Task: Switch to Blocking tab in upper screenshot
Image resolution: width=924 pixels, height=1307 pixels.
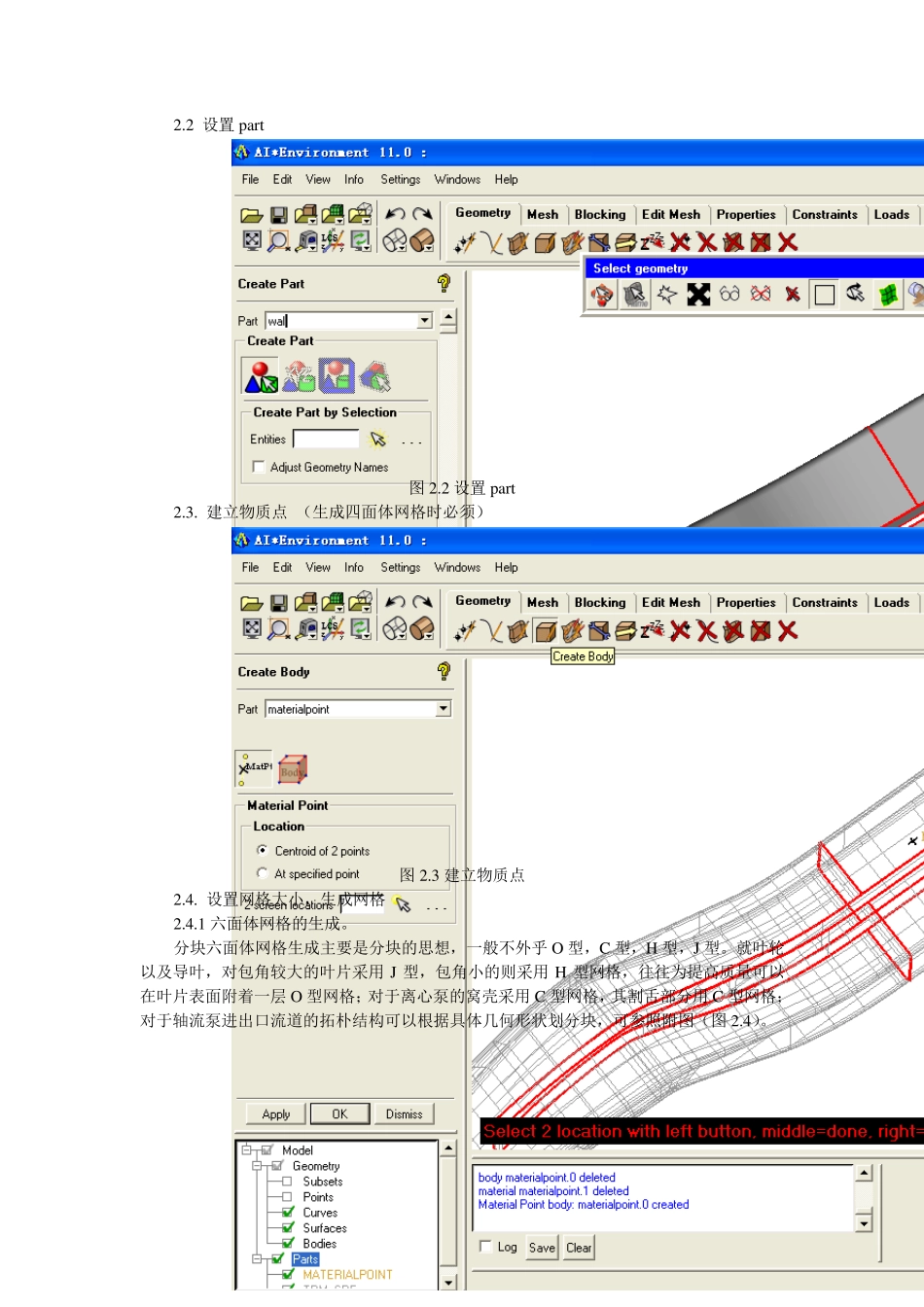Action: (600, 215)
